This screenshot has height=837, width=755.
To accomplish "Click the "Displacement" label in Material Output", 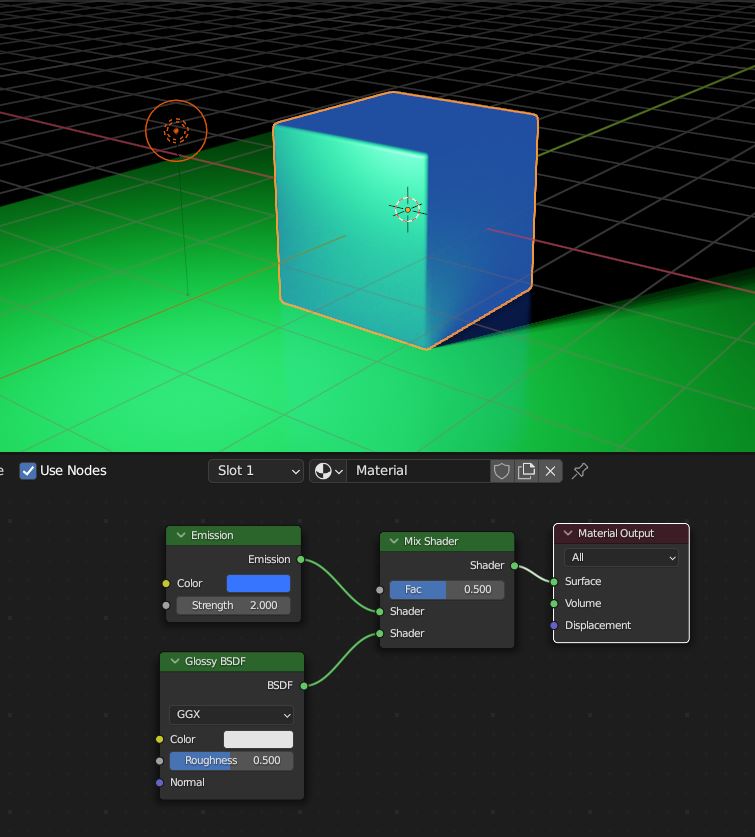I will [598, 625].
